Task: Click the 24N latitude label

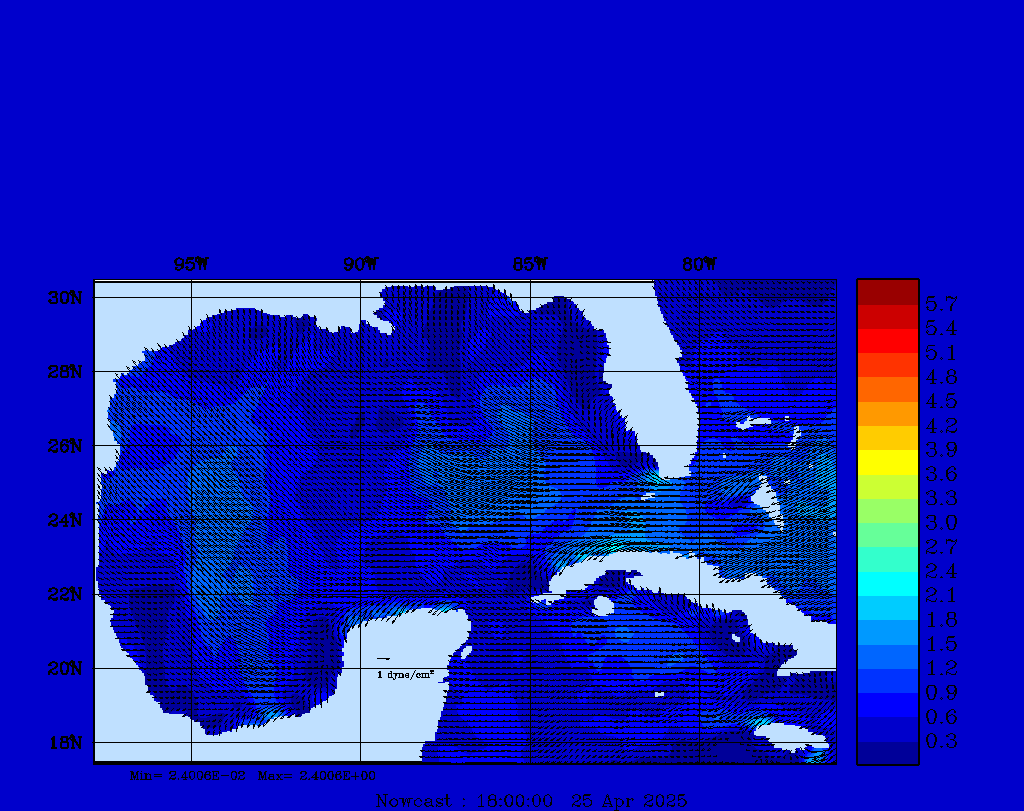Action: 64,520
